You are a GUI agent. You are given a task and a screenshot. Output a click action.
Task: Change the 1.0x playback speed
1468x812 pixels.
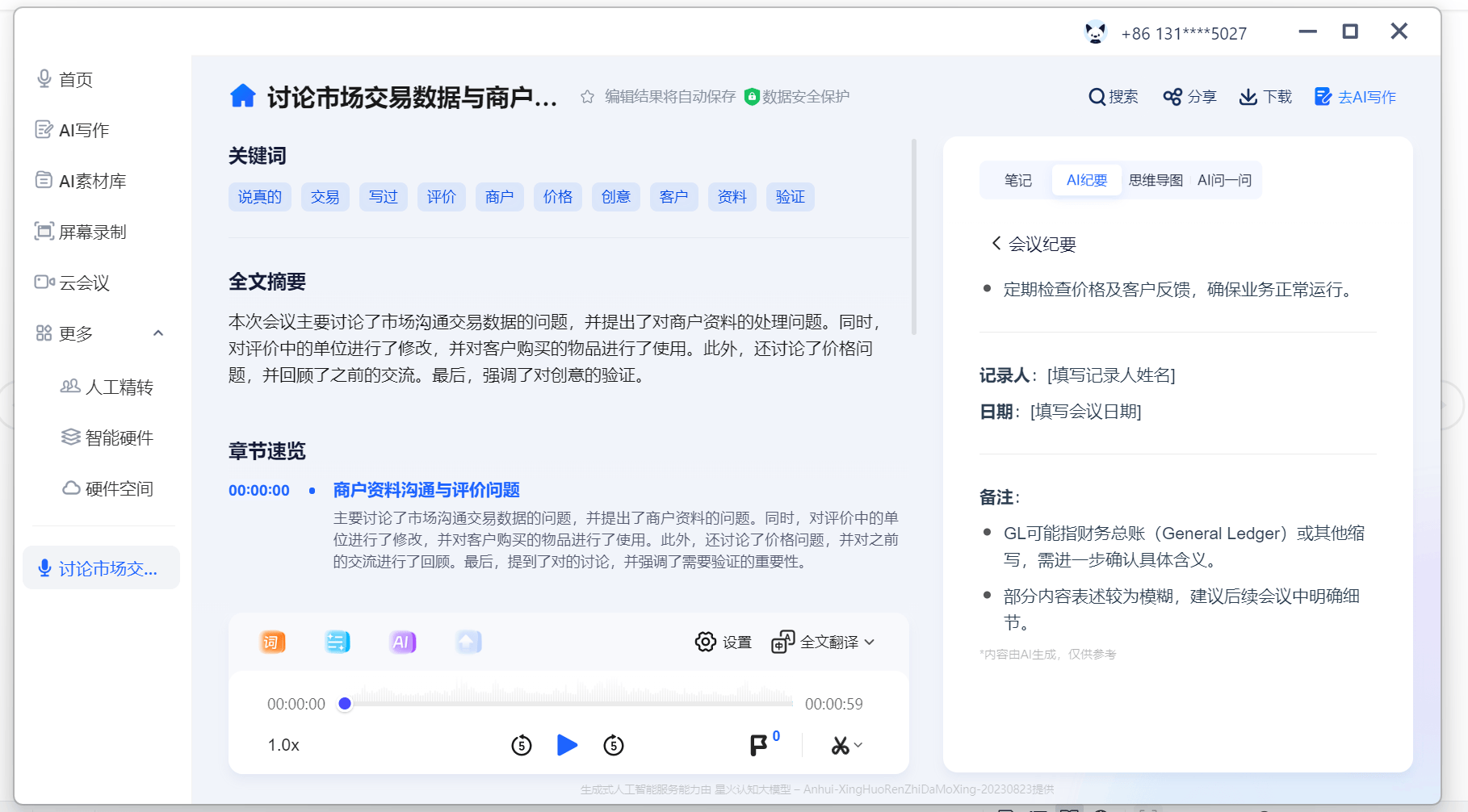pos(283,745)
